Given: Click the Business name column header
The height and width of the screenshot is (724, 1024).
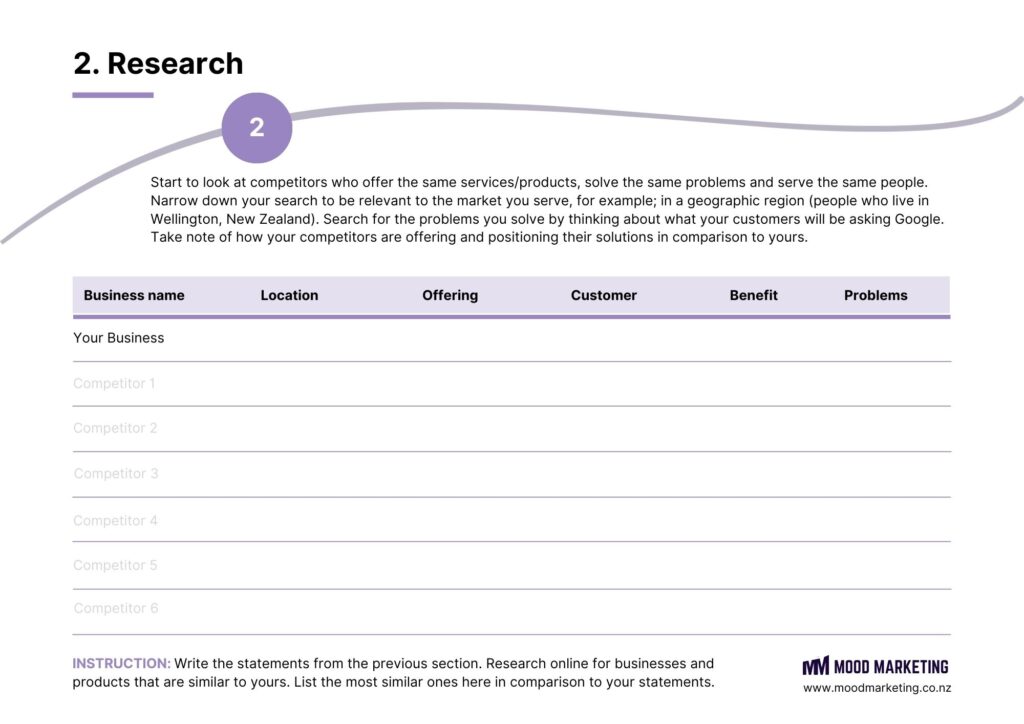Looking at the screenshot, I should coord(134,295).
